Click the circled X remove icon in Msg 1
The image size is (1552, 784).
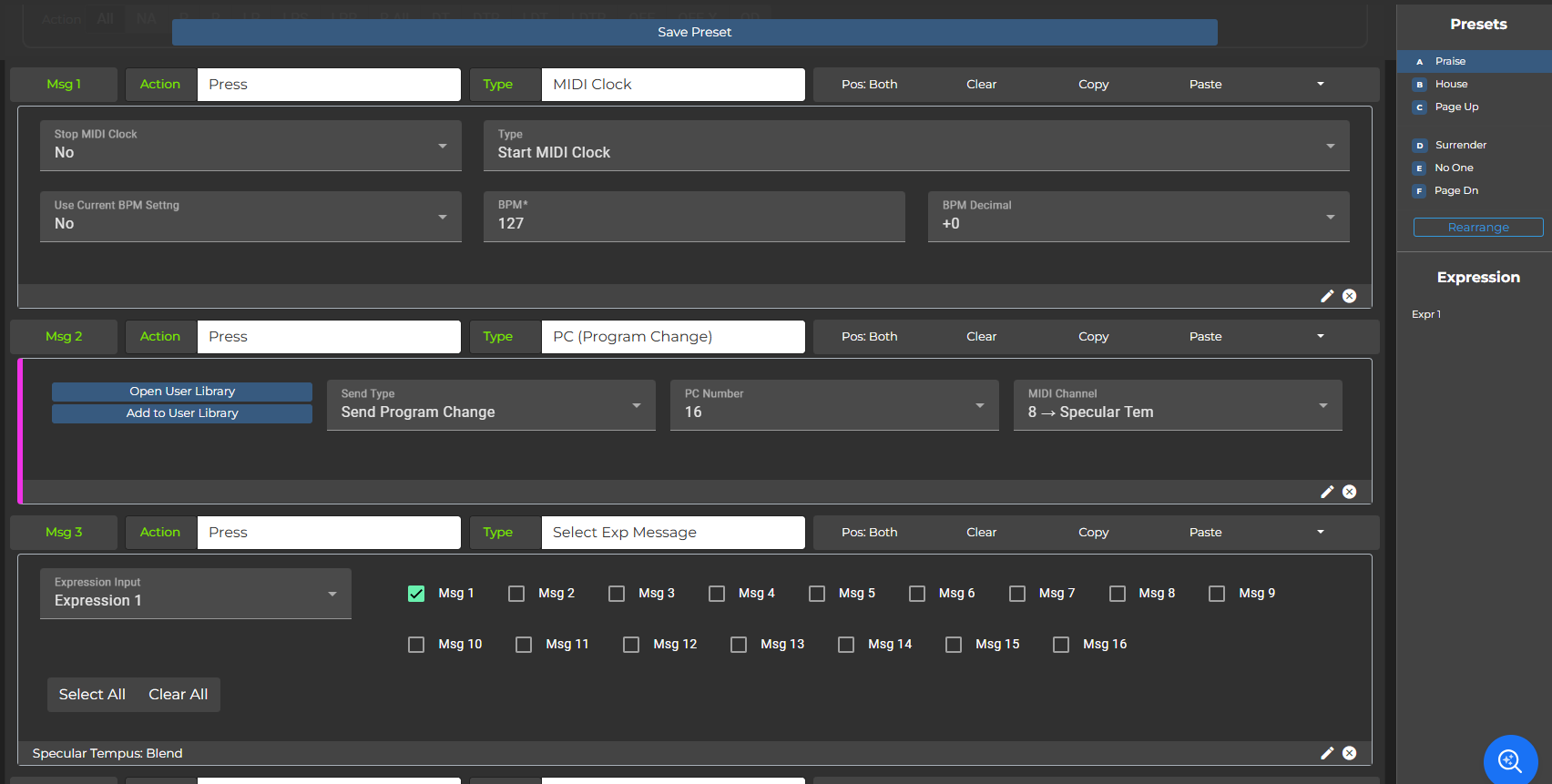(1349, 296)
